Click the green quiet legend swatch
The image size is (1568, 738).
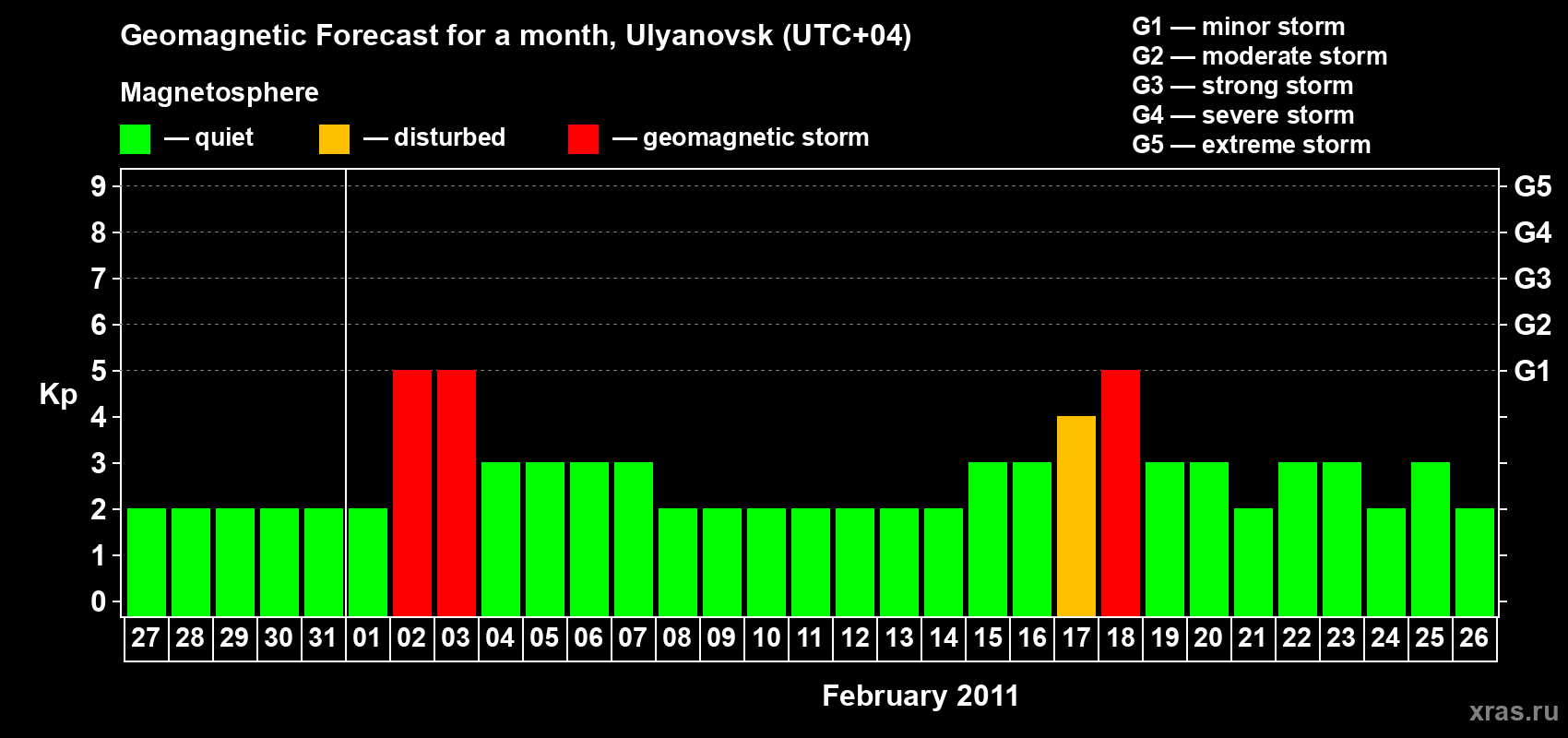click(x=135, y=139)
